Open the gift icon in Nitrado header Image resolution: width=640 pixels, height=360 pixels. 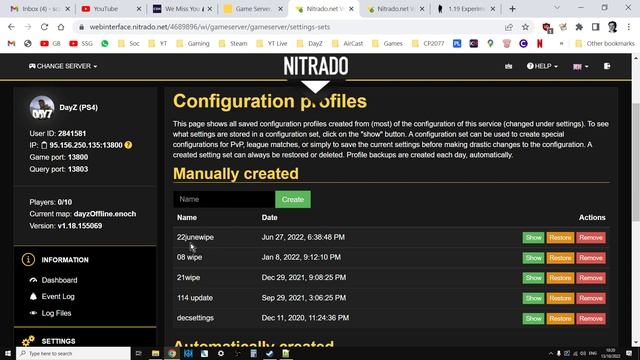(x=509, y=66)
